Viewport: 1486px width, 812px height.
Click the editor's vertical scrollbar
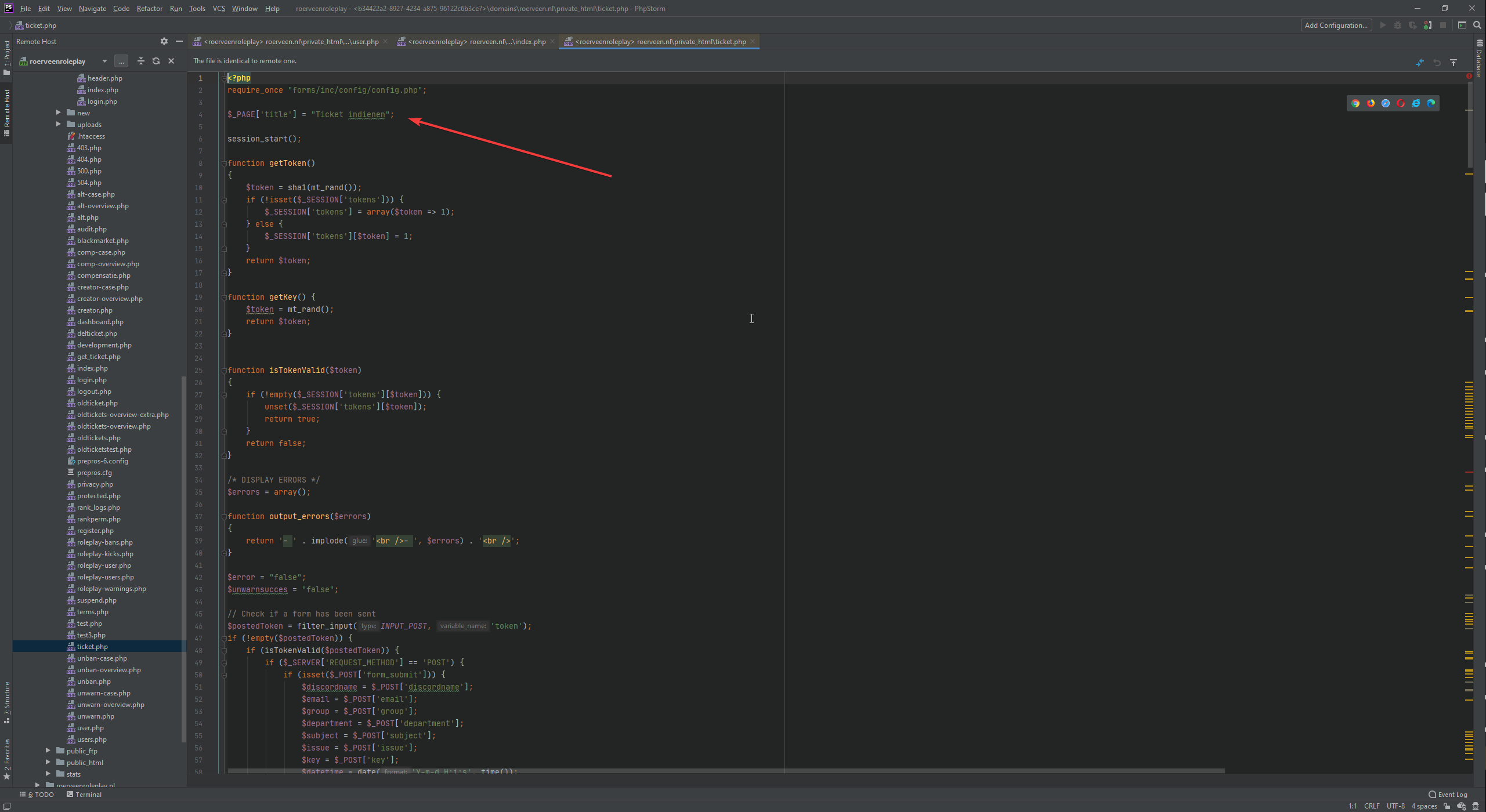1470,125
